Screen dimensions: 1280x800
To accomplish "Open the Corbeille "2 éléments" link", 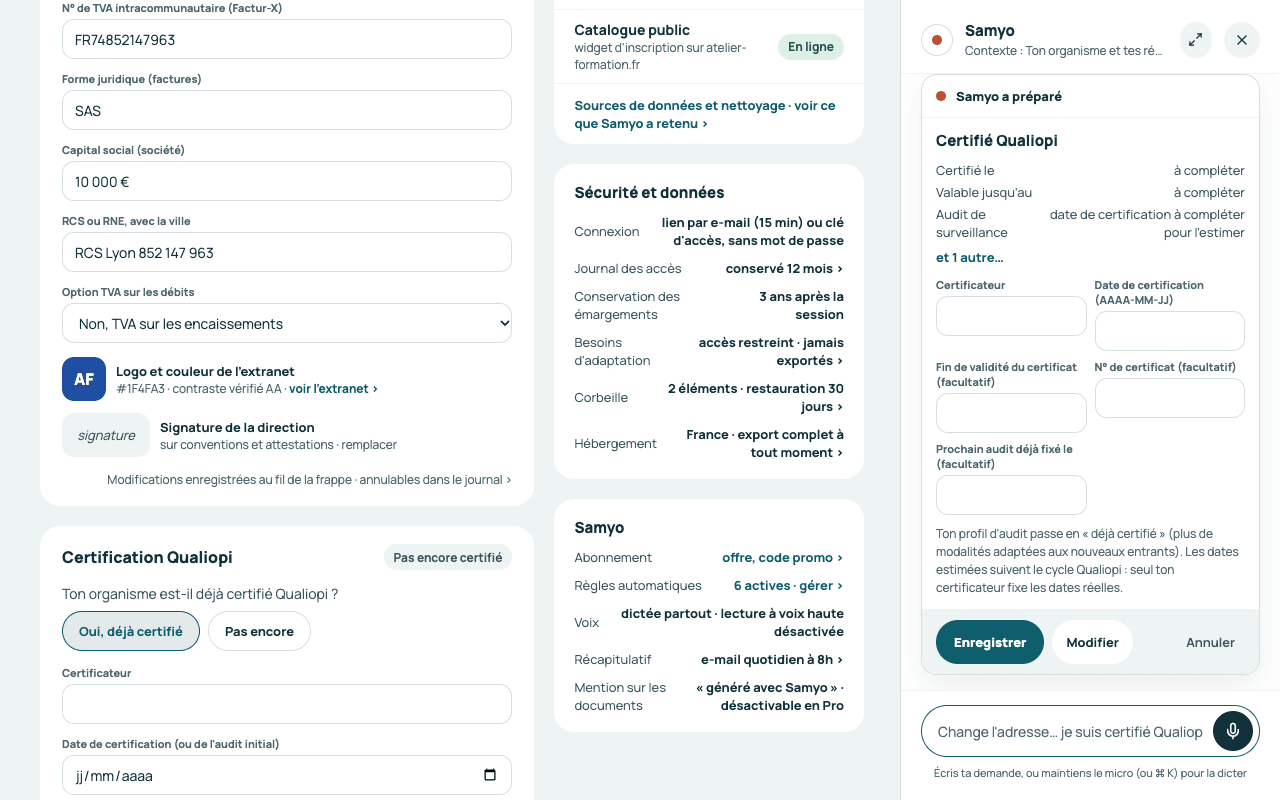I will pos(756,397).
